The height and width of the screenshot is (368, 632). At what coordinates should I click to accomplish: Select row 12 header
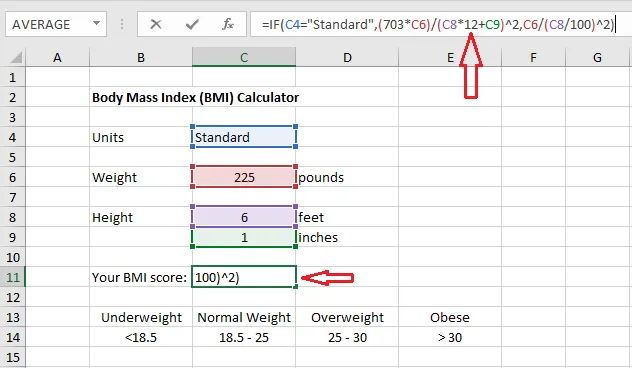point(12,297)
